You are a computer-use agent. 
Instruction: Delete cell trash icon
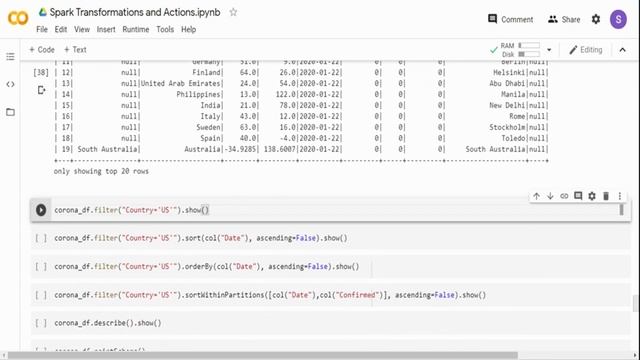coord(606,196)
